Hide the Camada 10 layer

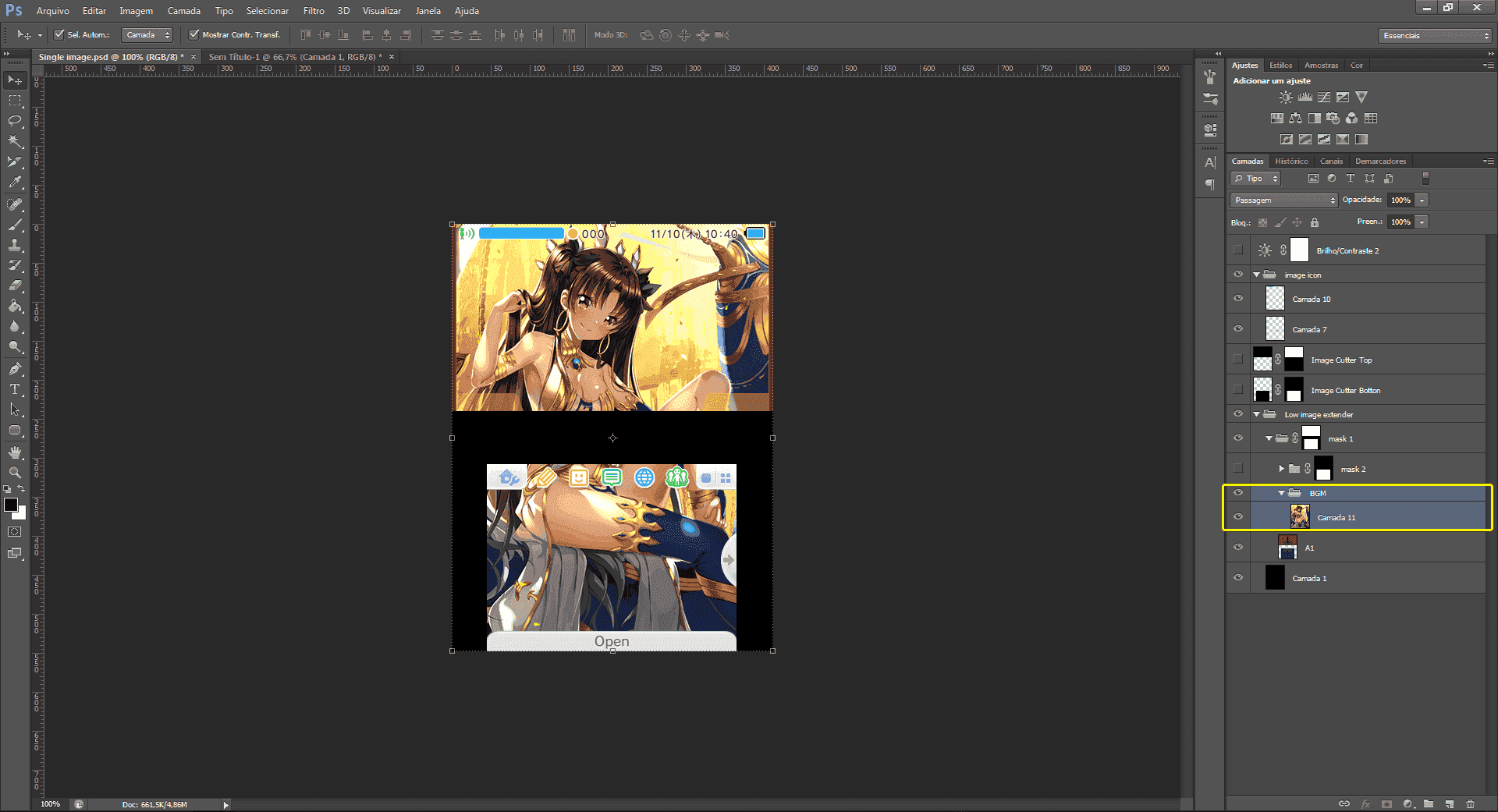(x=1238, y=299)
